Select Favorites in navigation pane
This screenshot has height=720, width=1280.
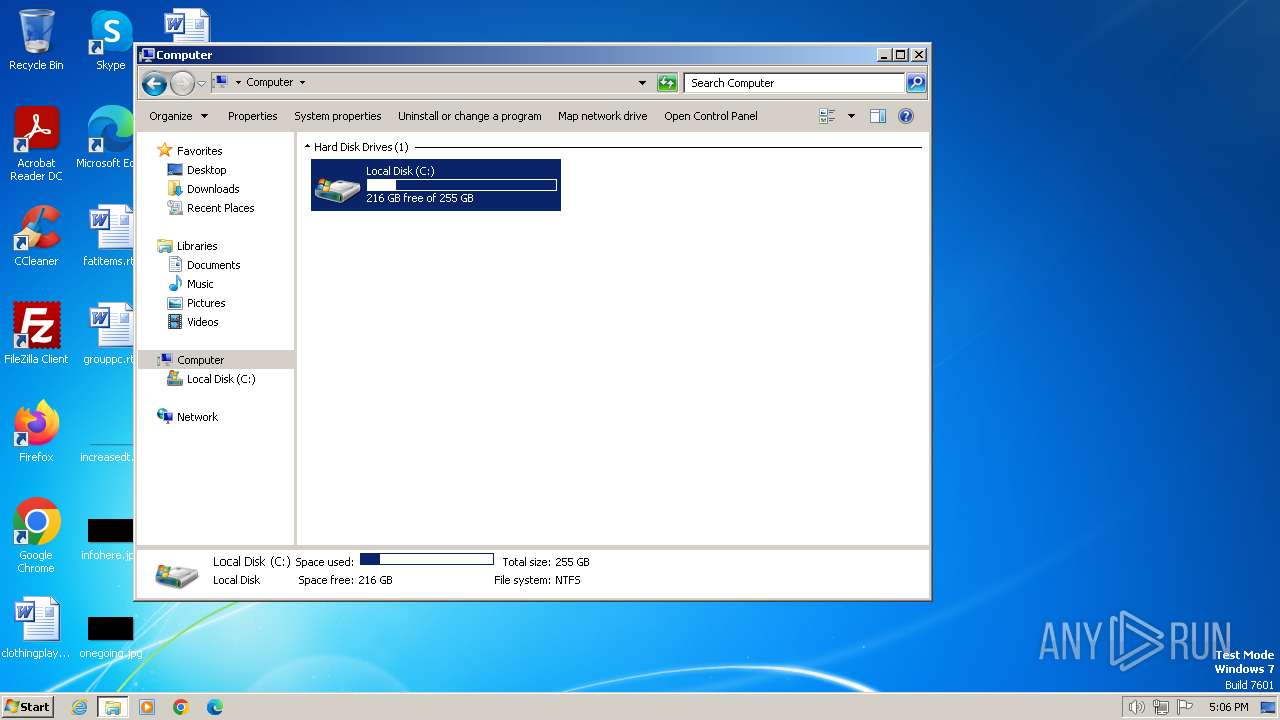pos(199,151)
